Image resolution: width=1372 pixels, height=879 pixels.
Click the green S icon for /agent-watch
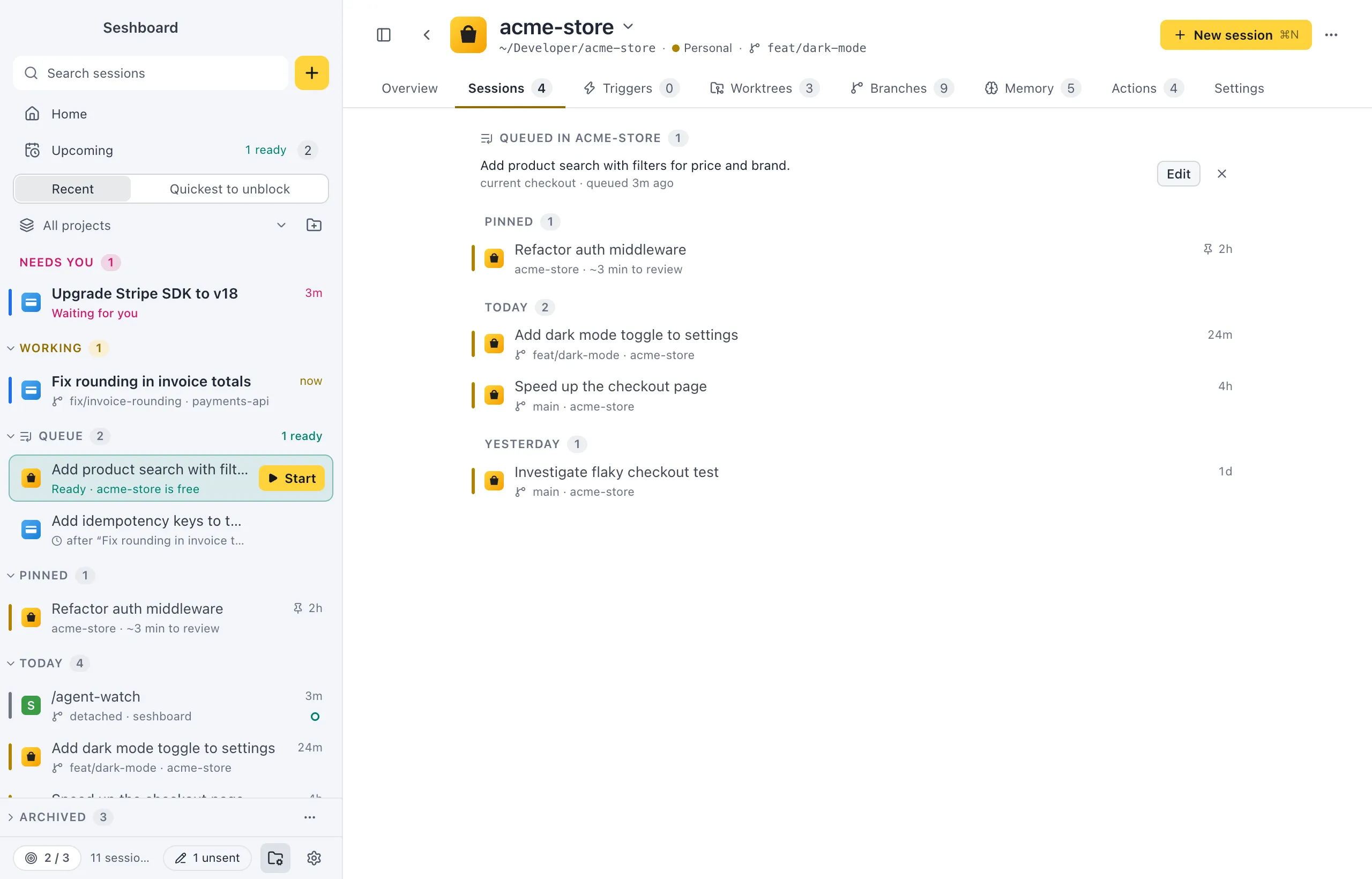coord(31,705)
